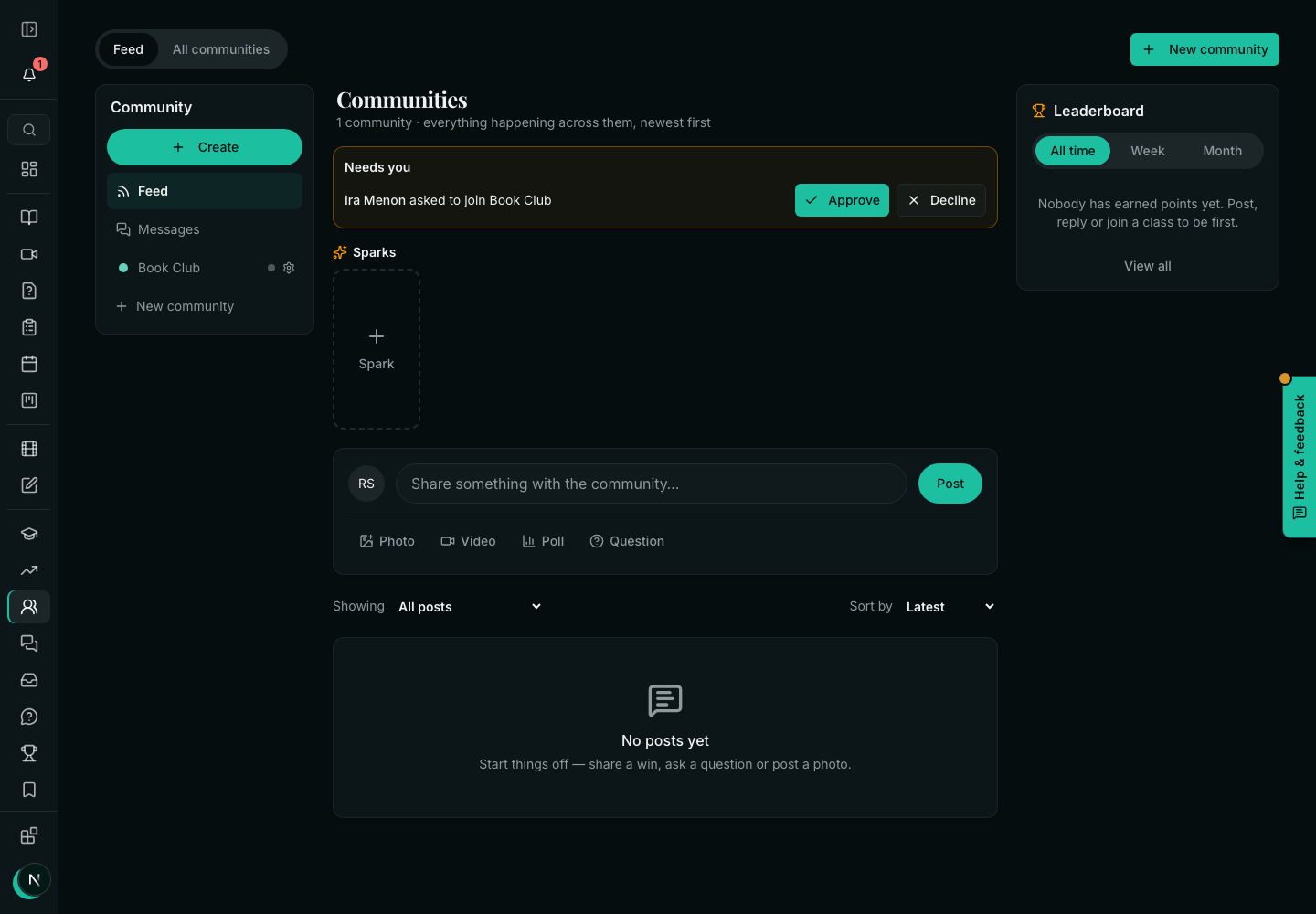The width and height of the screenshot is (1316, 914).
Task: Open the pencil edit icon in left rail
Action: tap(29, 485)
